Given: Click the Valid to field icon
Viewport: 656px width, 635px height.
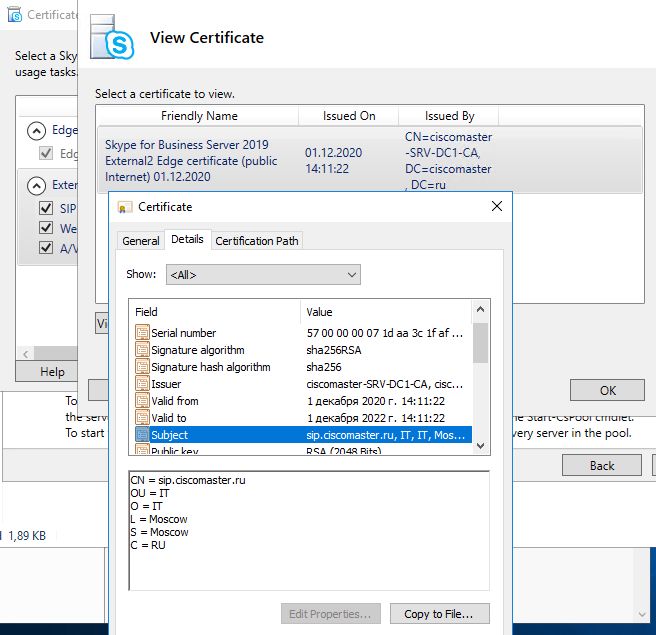Looking at the screenshot, I should coord(142,417).
